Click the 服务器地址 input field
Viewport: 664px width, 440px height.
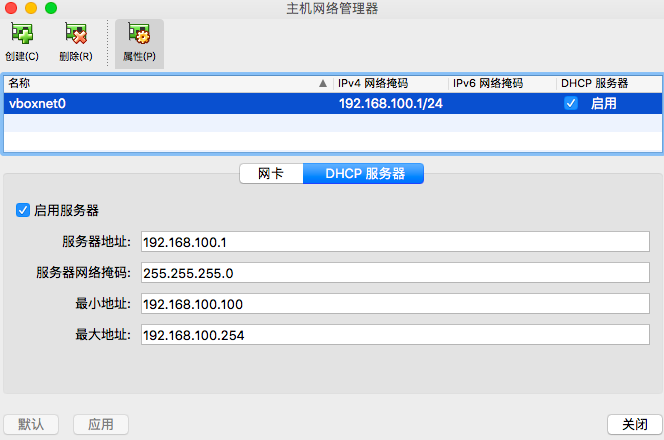[x=396, y=242]
